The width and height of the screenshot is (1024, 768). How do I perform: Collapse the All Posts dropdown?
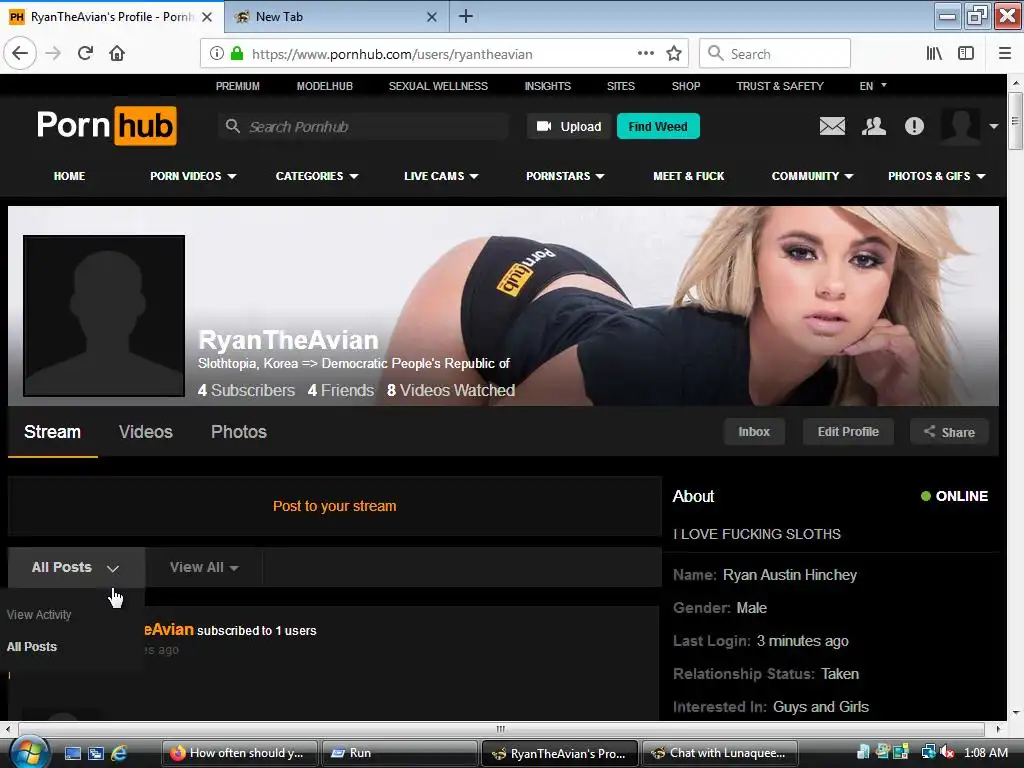point(76,567)
